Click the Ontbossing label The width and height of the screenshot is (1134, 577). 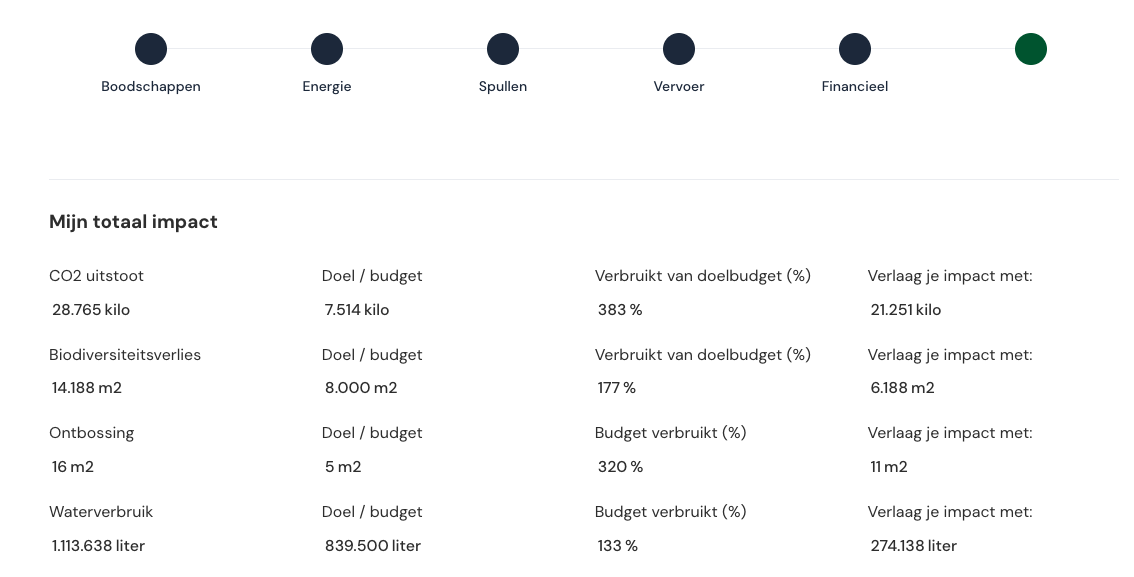[x=91, y=433]
